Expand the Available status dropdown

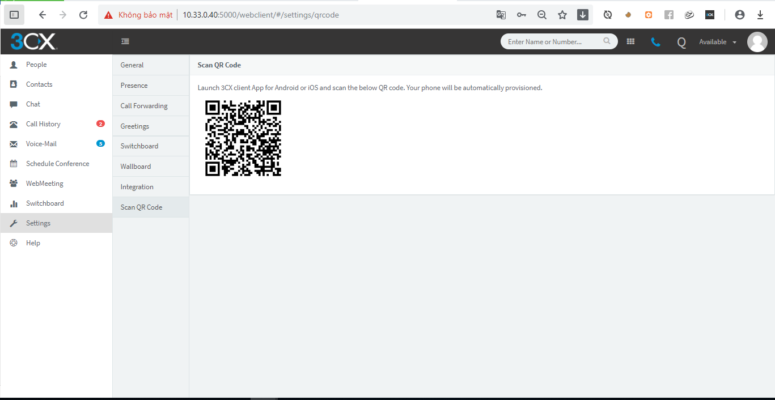(x=717, y=42)
